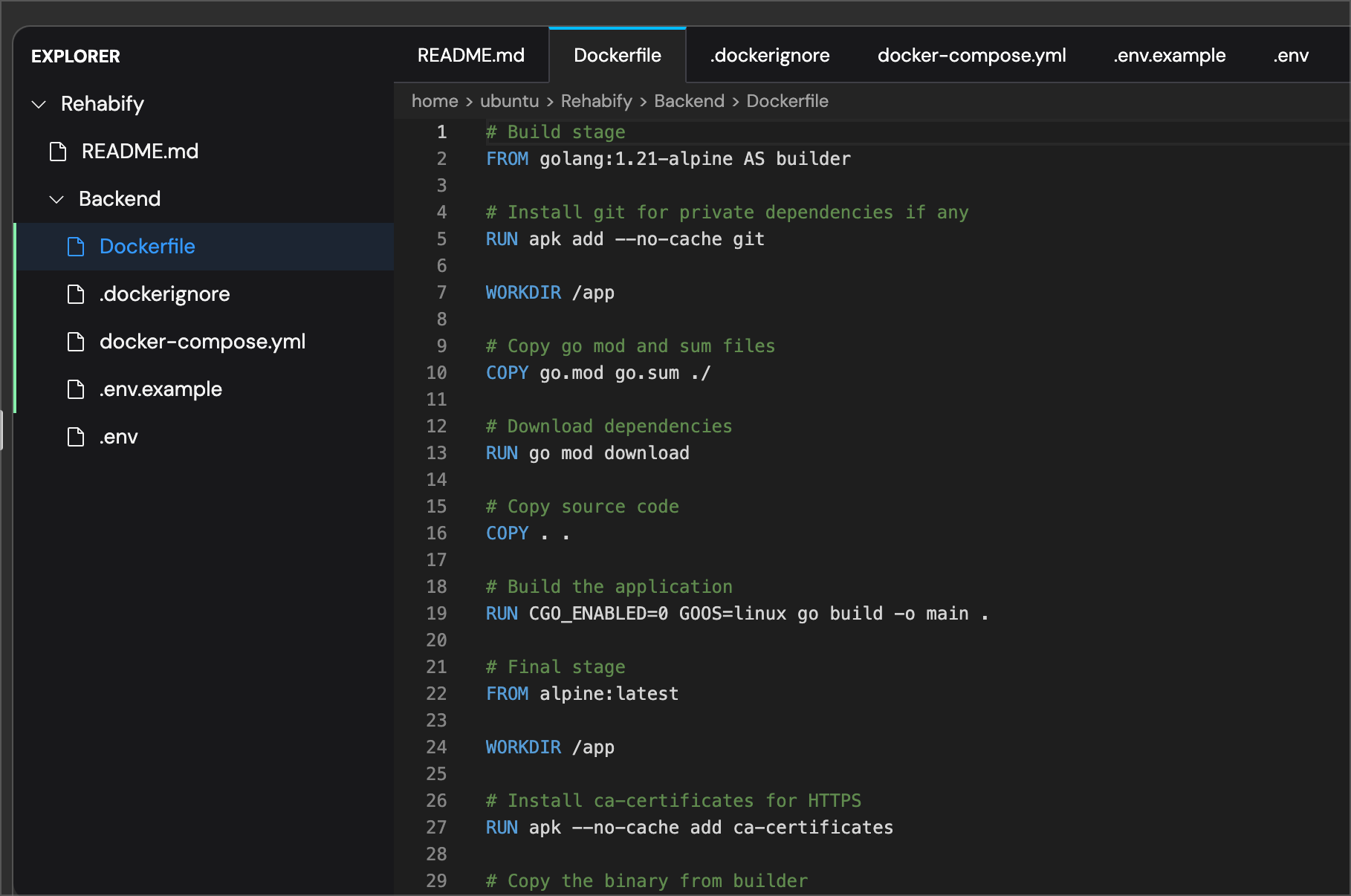Switch to the README.md tab
1351x896 pixels.
(x=471, y=56)
